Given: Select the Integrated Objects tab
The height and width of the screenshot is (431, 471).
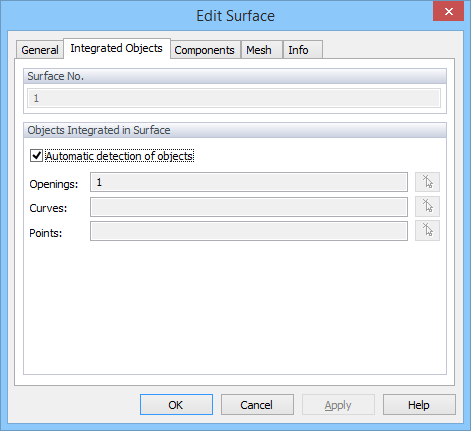Looking at the screenshot, I should point(116,48).
